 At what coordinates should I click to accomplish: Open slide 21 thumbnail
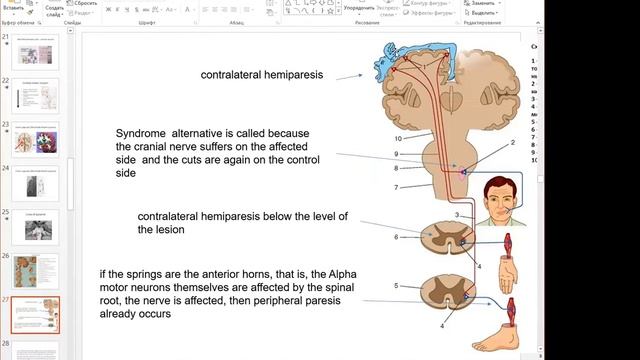35,52
